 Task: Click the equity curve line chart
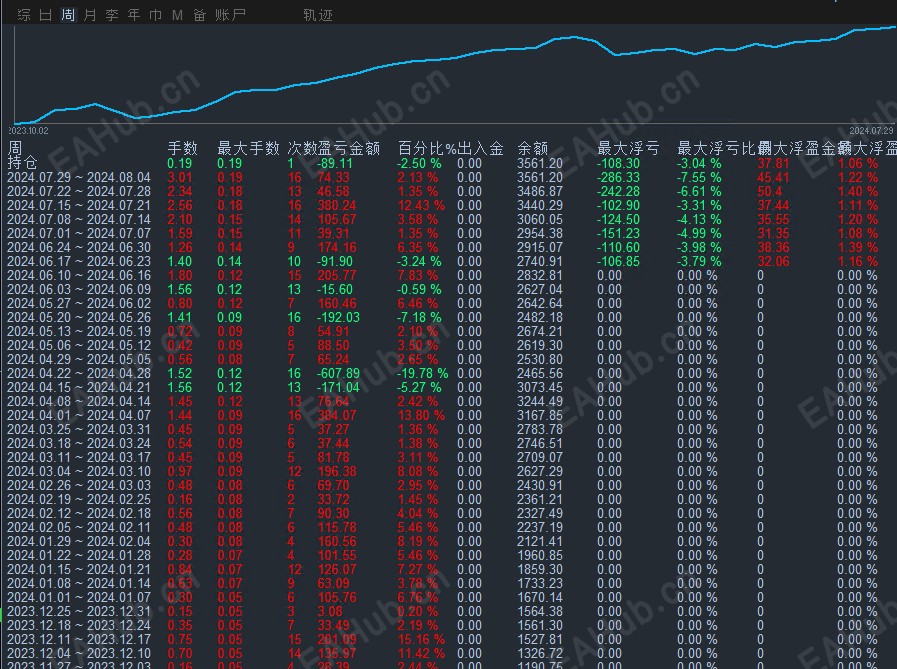point(455,73)
